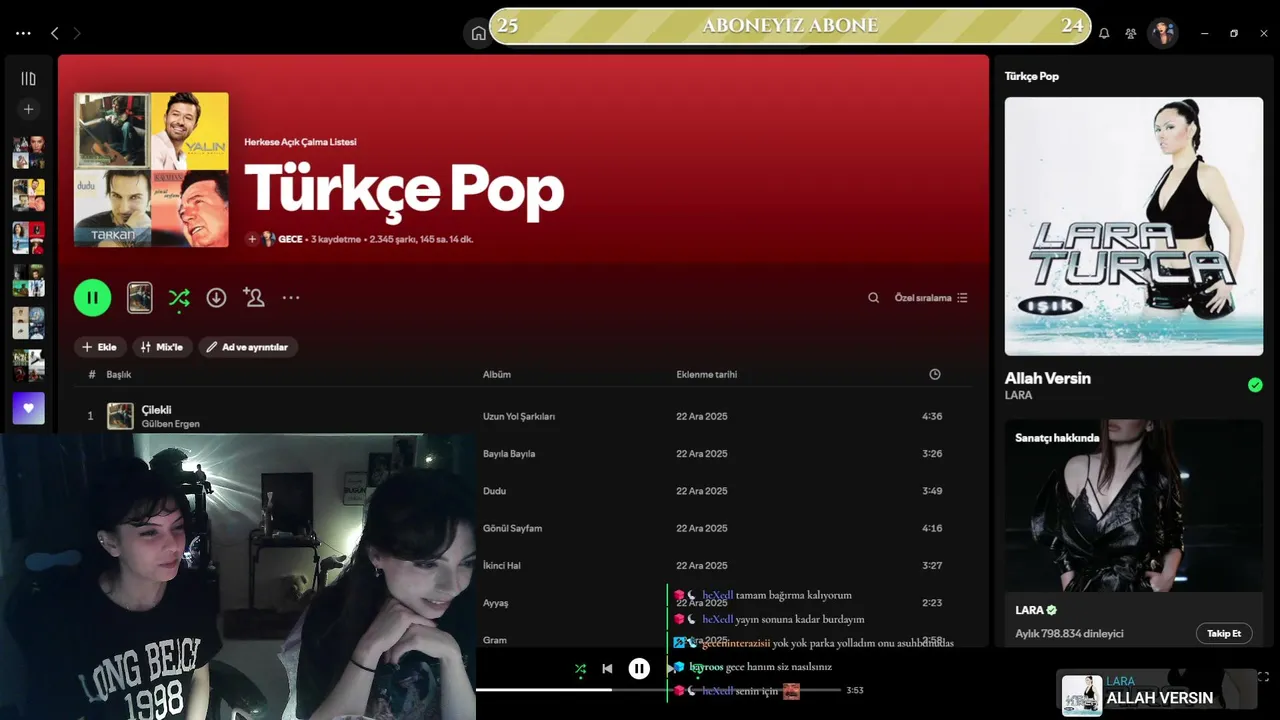
Task: Sort by the Başlık column header
Action: pos(119,374)
